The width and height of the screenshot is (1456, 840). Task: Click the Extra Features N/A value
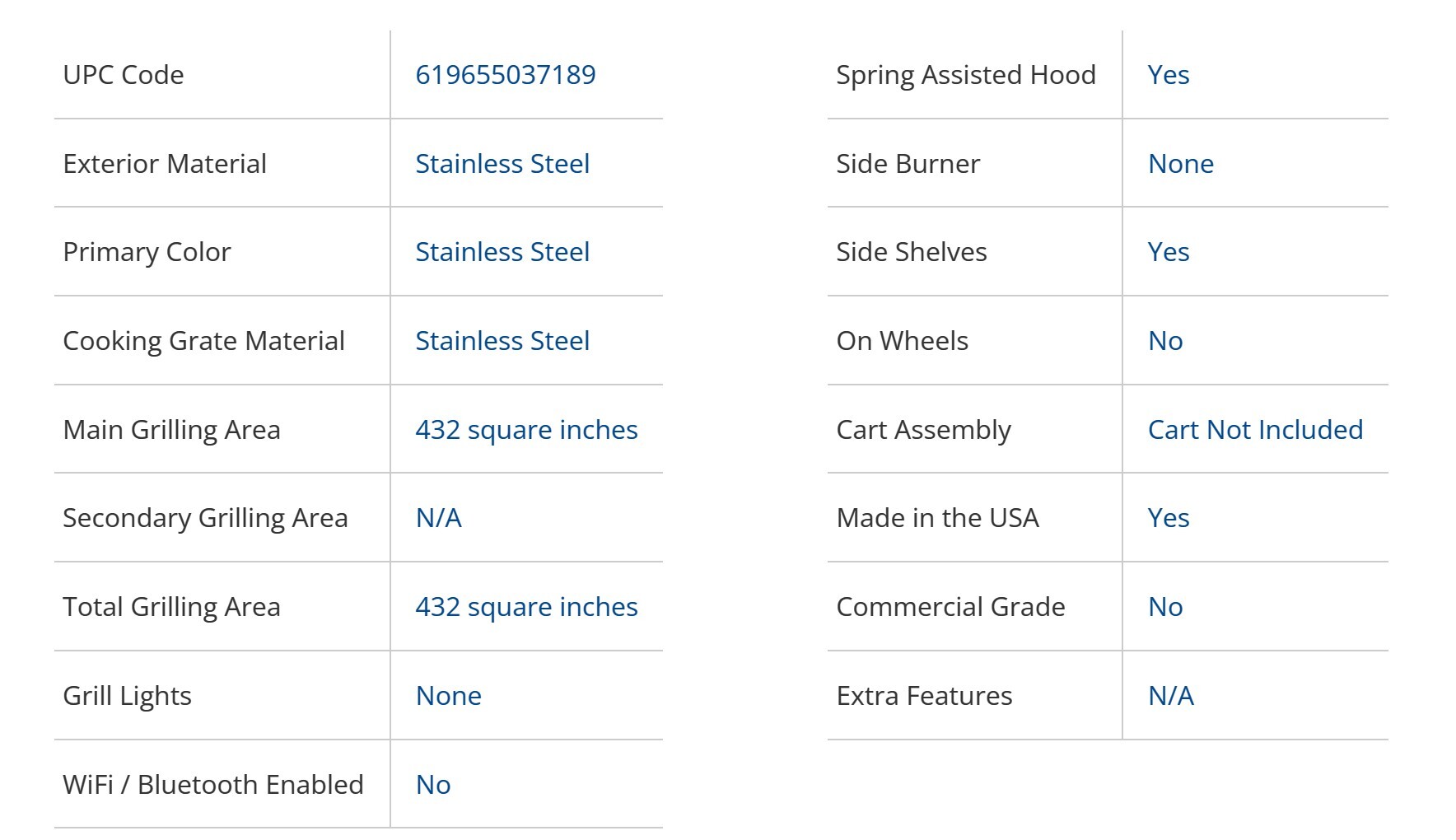pyautogui.click(x=1170, y=696)
